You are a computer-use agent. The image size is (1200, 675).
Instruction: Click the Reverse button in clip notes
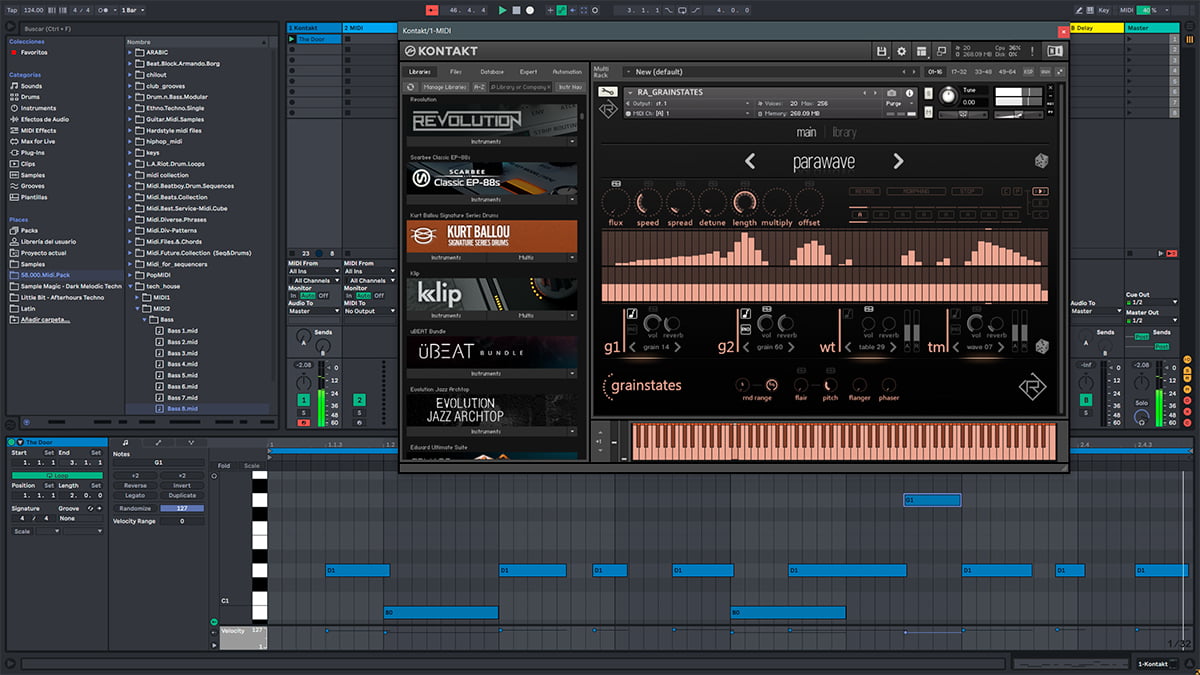(135, 485)
